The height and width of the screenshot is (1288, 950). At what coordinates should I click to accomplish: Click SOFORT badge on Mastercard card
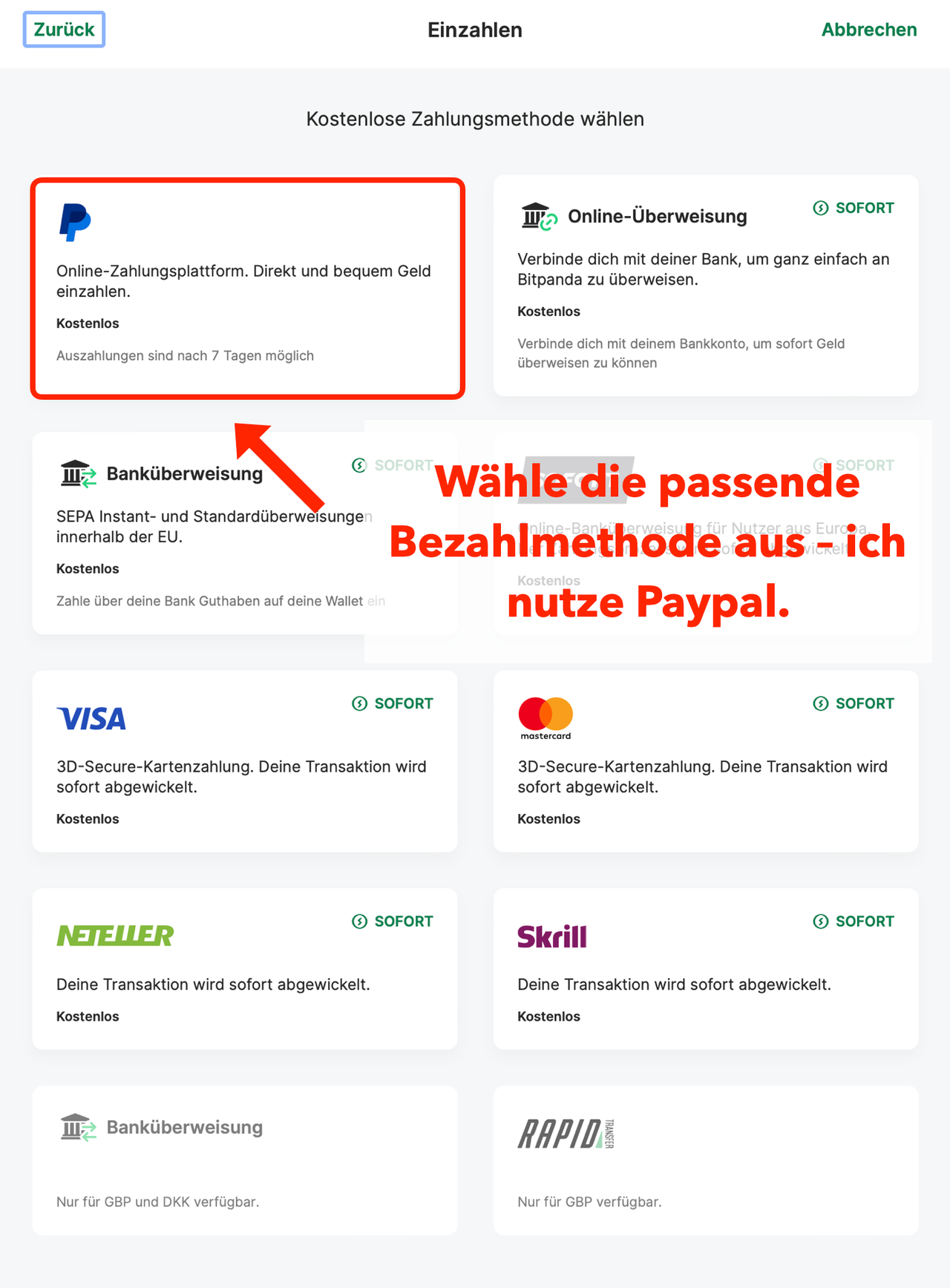[854, 703]
